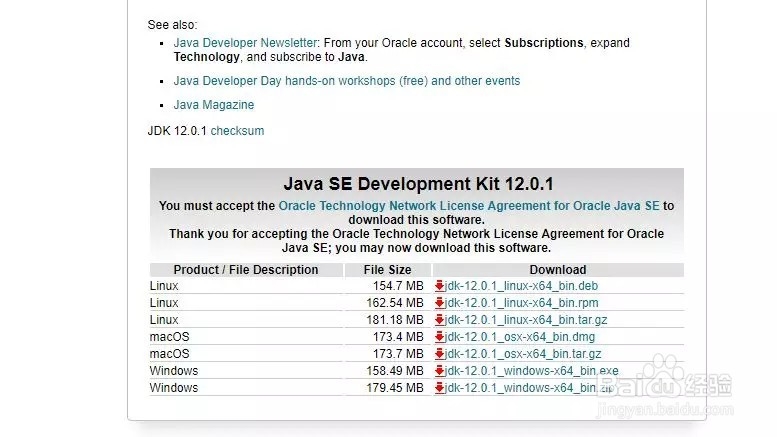
Task: Open the Java Magazine link
Action: click(214, 105)
